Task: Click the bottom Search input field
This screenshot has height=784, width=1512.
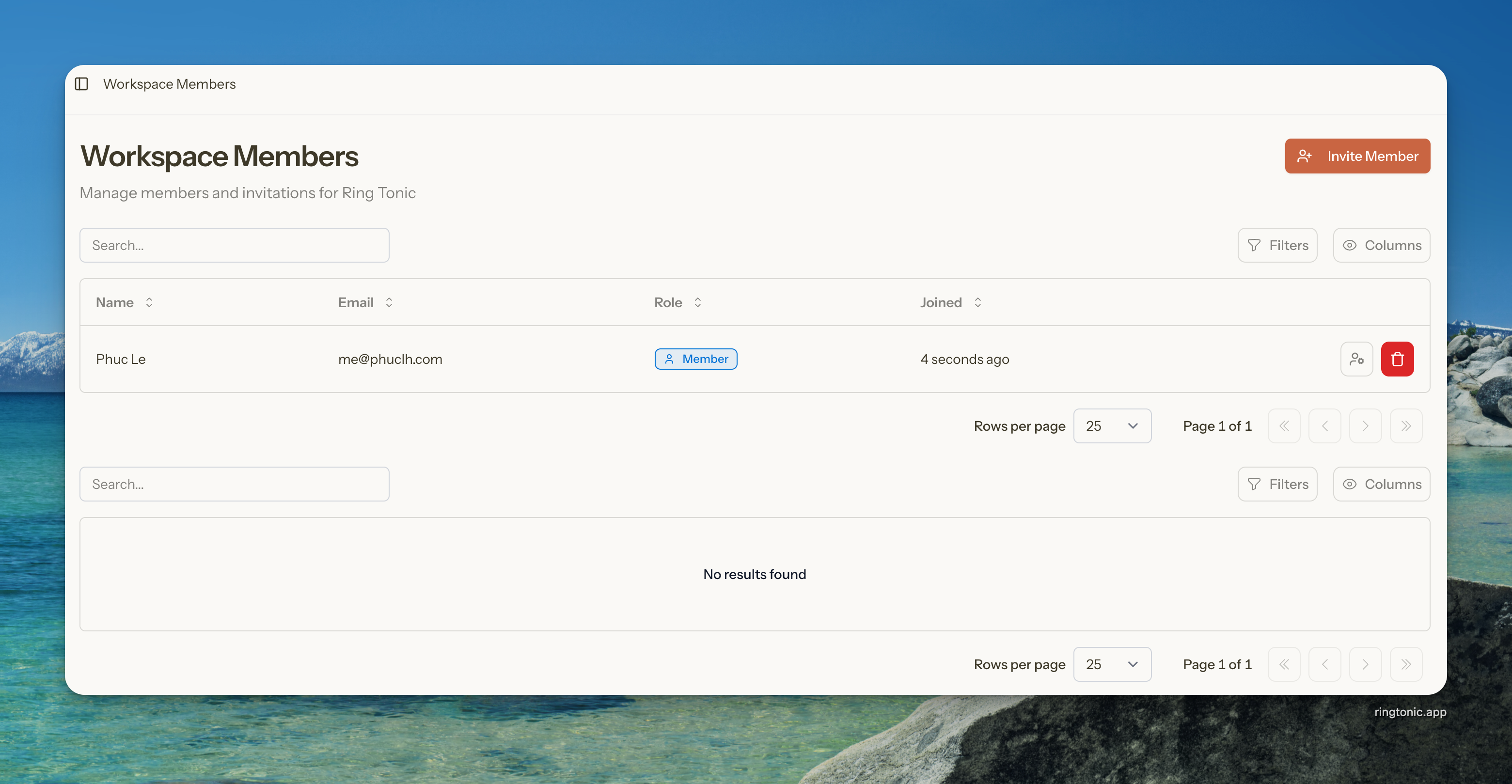Action: 234,484
